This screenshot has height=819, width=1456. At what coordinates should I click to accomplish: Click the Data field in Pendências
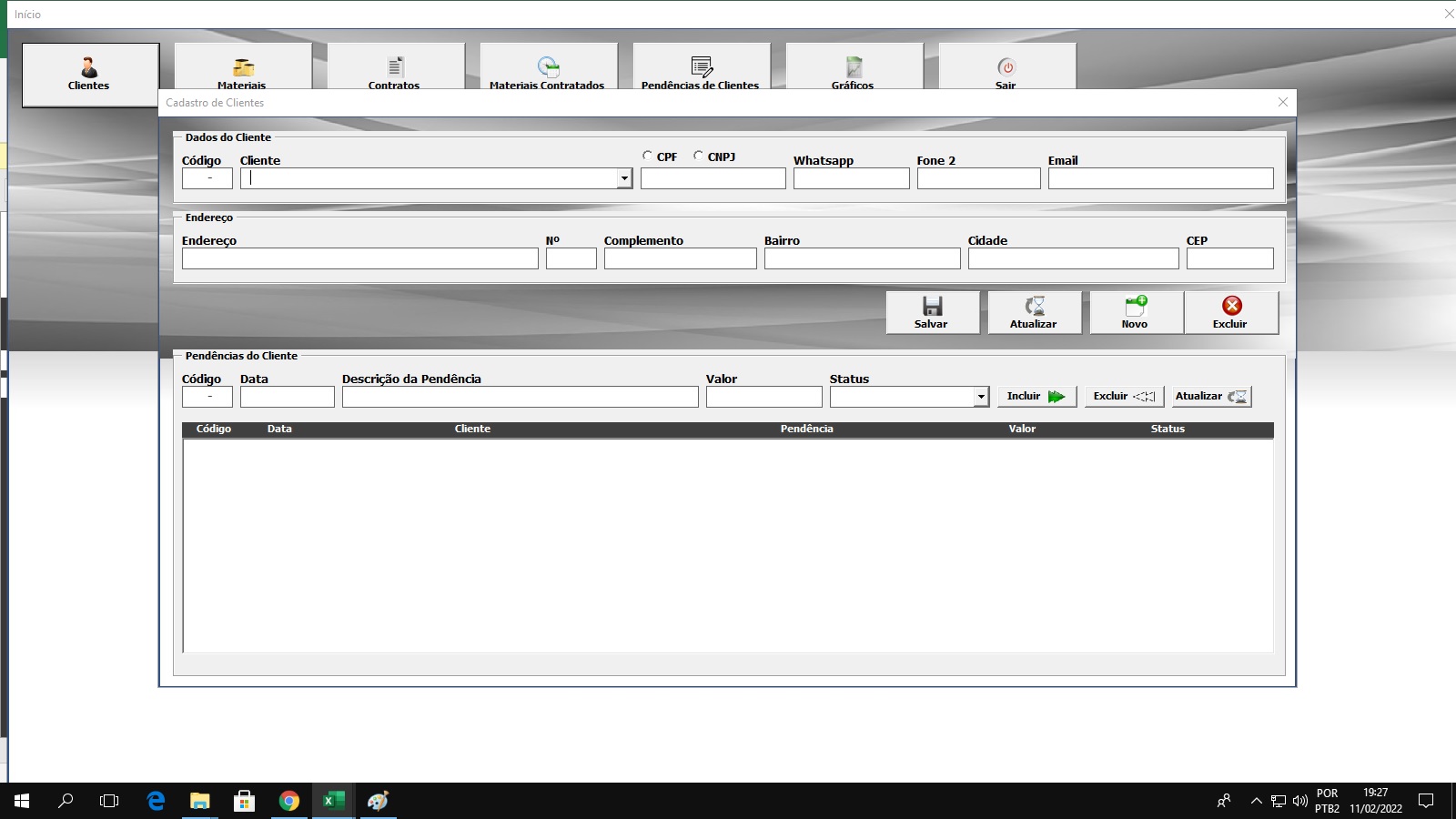tap(287, 397)
